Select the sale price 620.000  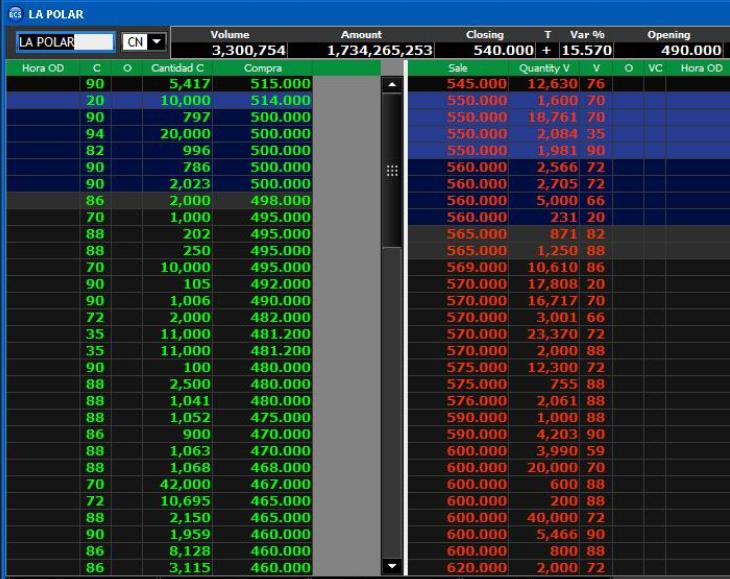[x=477, y=568]
